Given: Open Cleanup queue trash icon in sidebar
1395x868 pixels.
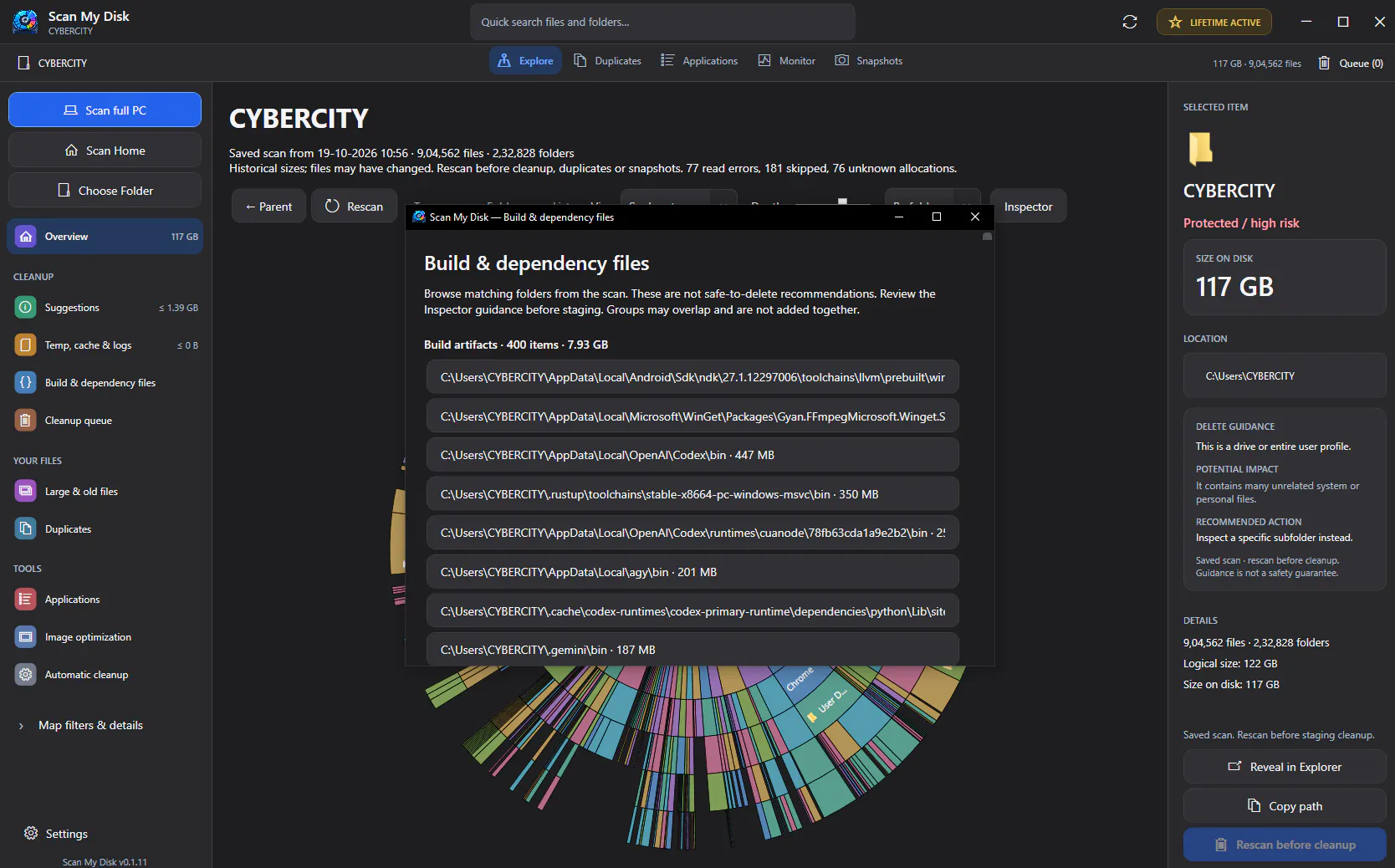Looking at the screenshot, I should click(26, 421).
